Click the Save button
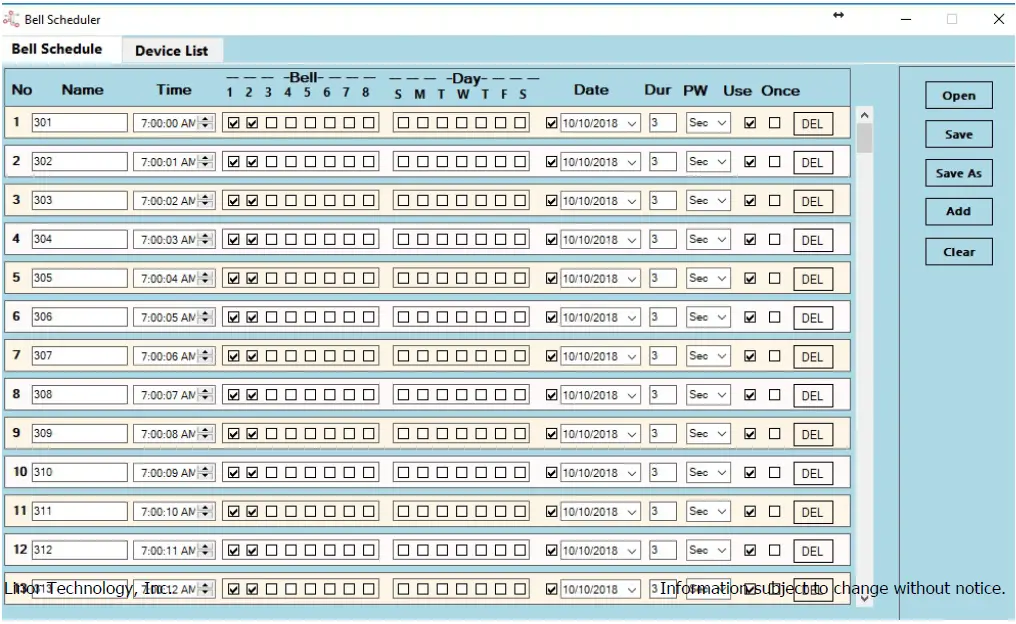 click(957, 134)
